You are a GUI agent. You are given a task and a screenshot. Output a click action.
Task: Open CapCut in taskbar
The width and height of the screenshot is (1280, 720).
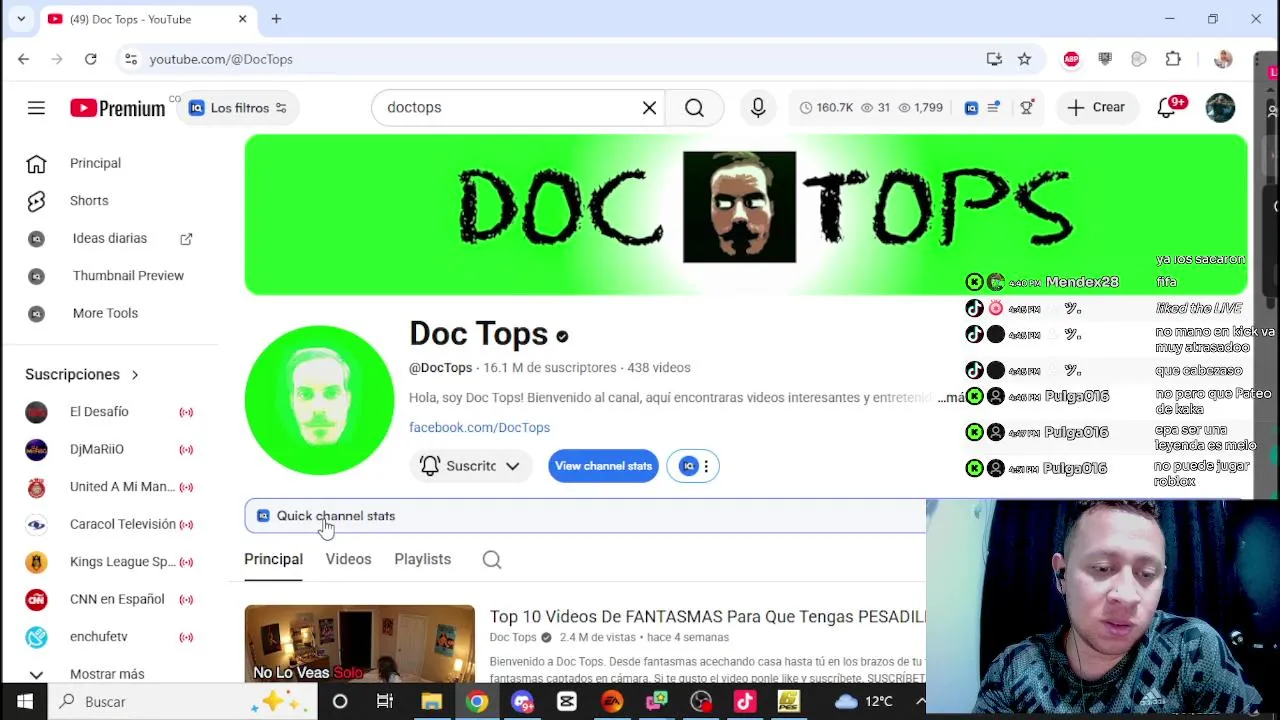[567, 702]
